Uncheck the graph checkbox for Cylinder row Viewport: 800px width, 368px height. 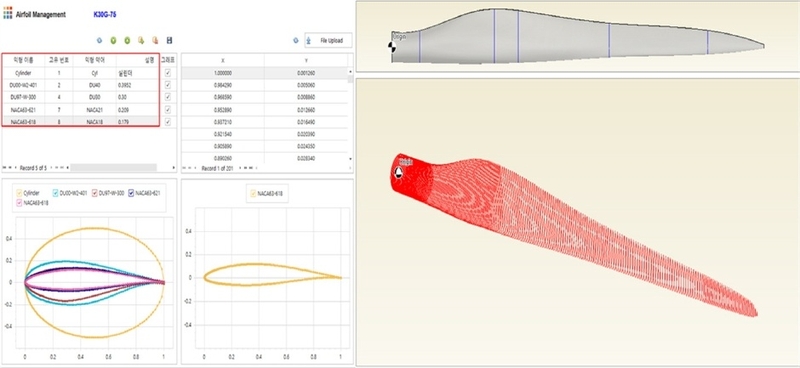(168, 73)
